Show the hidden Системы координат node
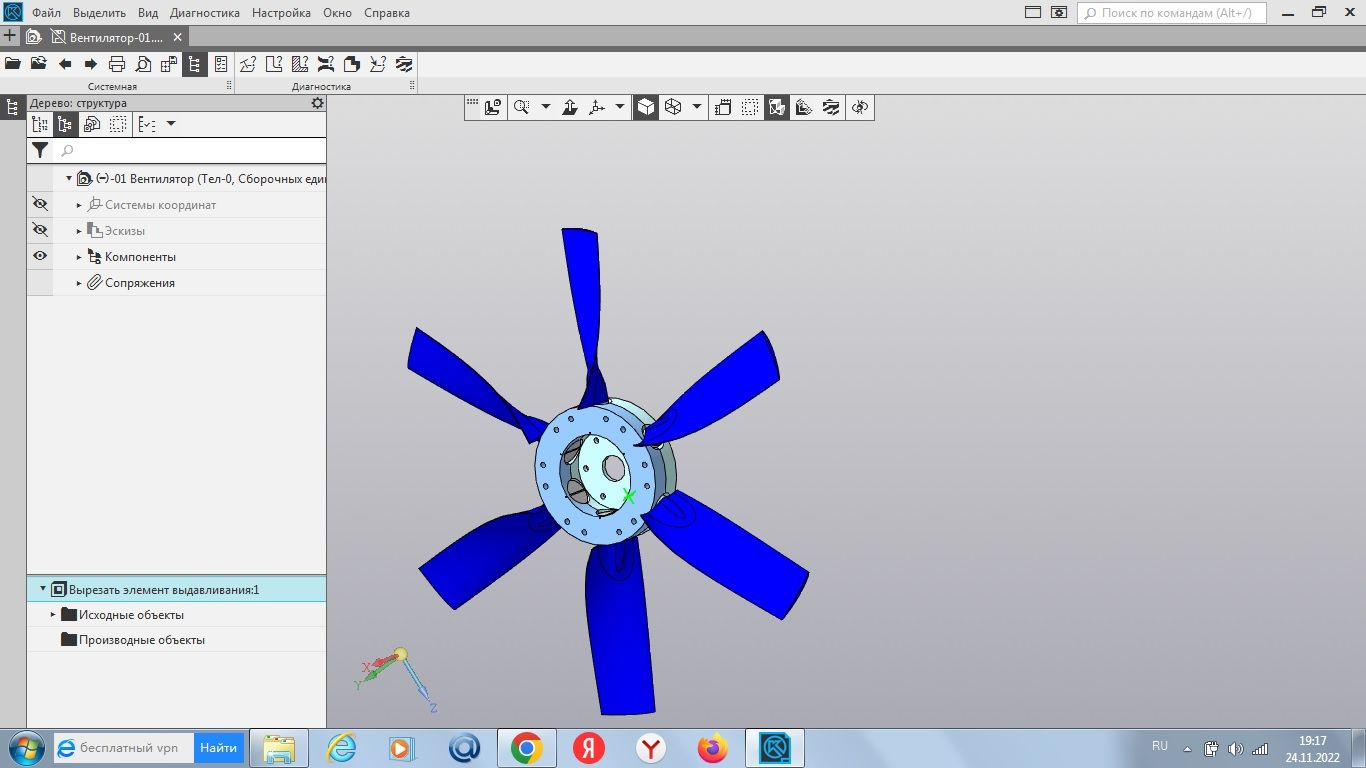This screenshot has height=768, width=1366. click(x=40, y=205)
